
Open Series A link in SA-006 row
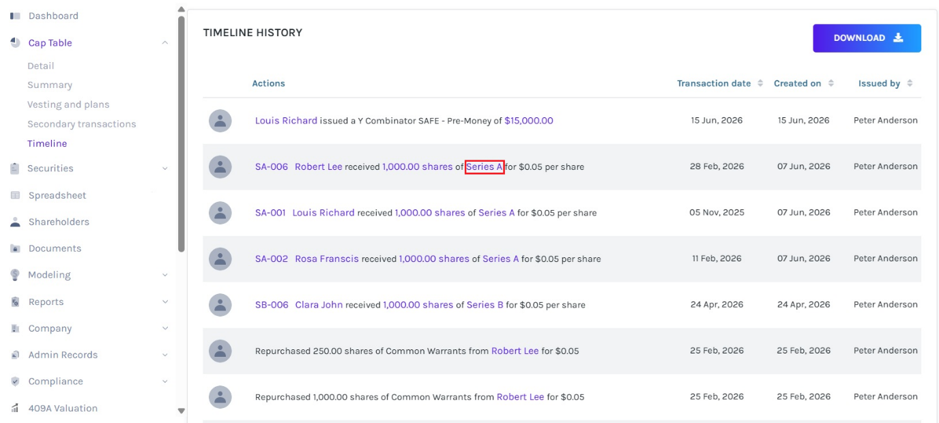[x=484, y=167]
